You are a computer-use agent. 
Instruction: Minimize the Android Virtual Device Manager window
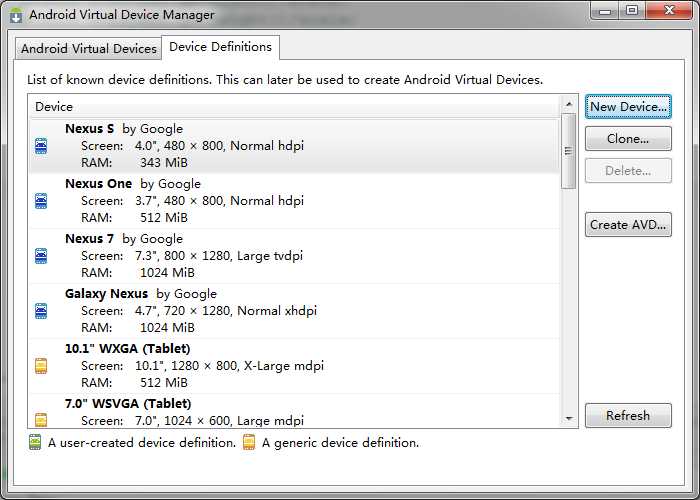tap(605, 11)
